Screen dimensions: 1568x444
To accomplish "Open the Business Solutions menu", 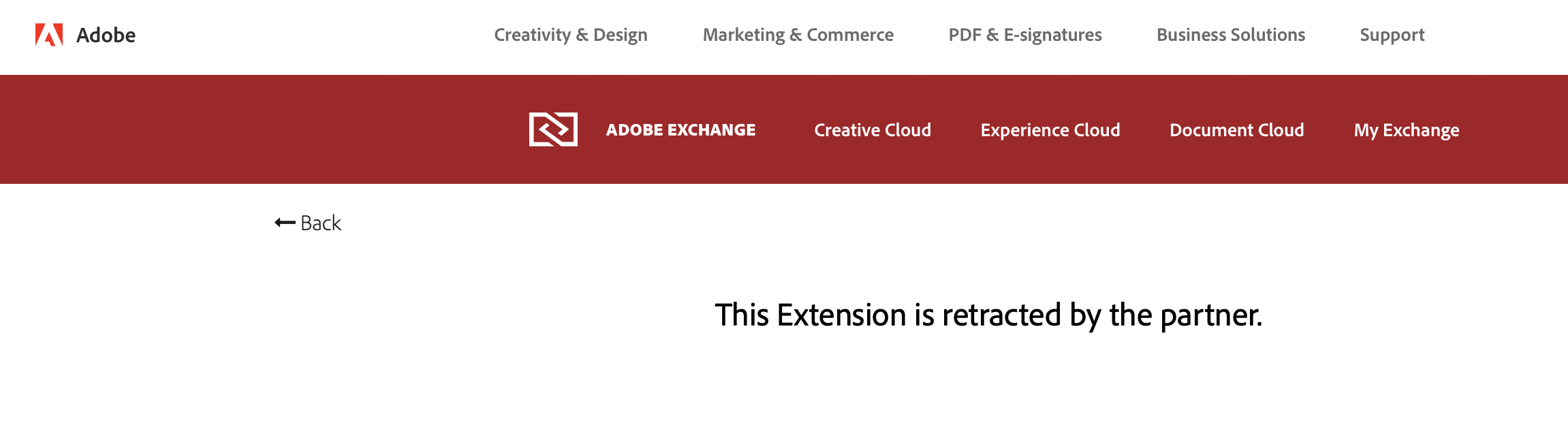I will click(1230, 35).
